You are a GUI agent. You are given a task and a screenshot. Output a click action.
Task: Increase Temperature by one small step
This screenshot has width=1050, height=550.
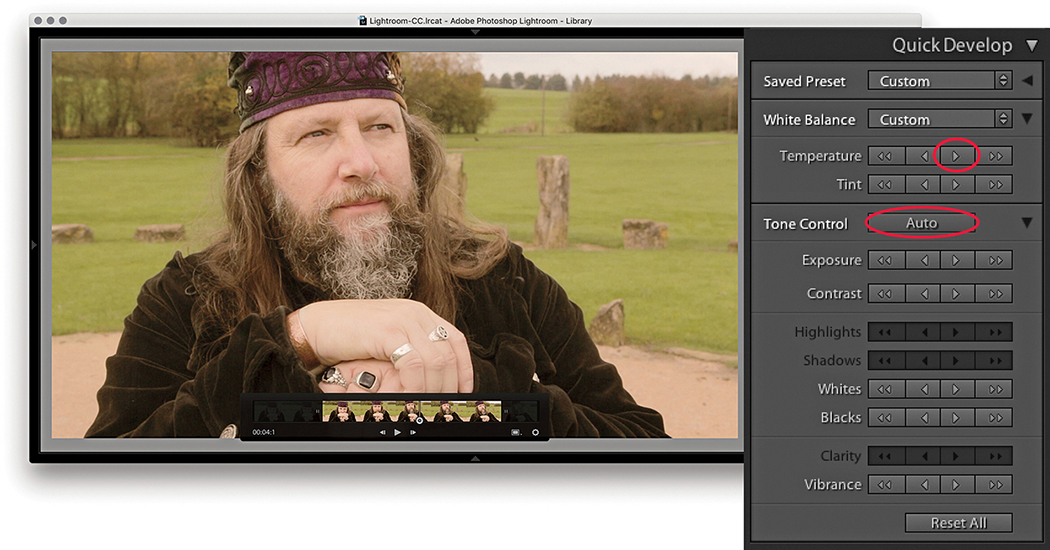(957, 156)
